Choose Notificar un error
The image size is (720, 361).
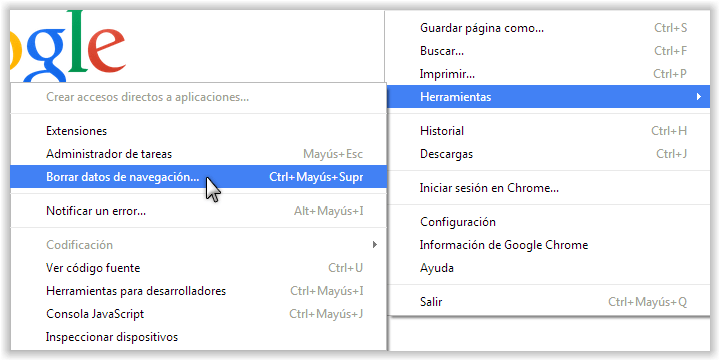198,211
